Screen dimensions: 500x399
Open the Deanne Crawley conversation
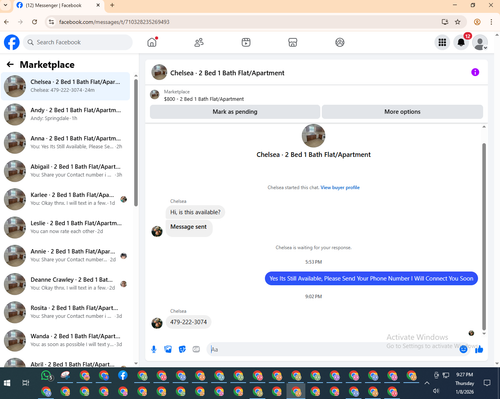[66, 284]
